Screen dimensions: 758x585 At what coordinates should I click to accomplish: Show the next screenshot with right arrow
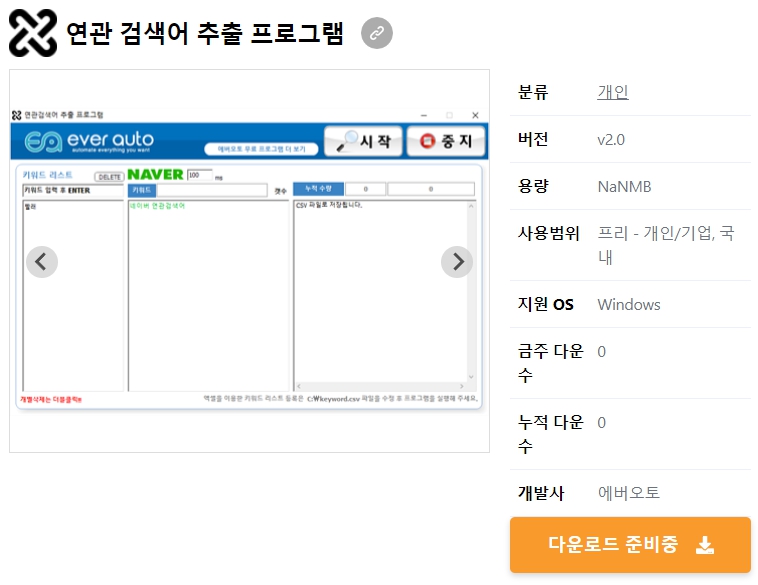click(x=456, y=262)
